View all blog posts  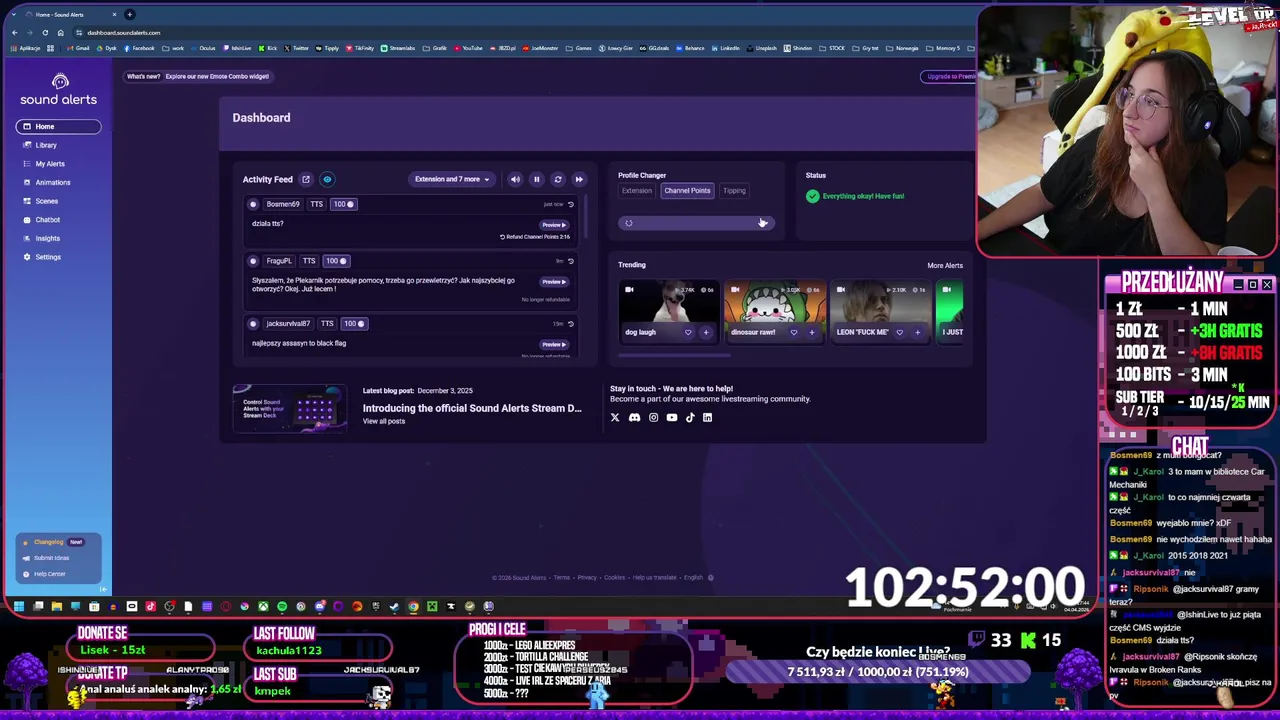pos(384,421)
